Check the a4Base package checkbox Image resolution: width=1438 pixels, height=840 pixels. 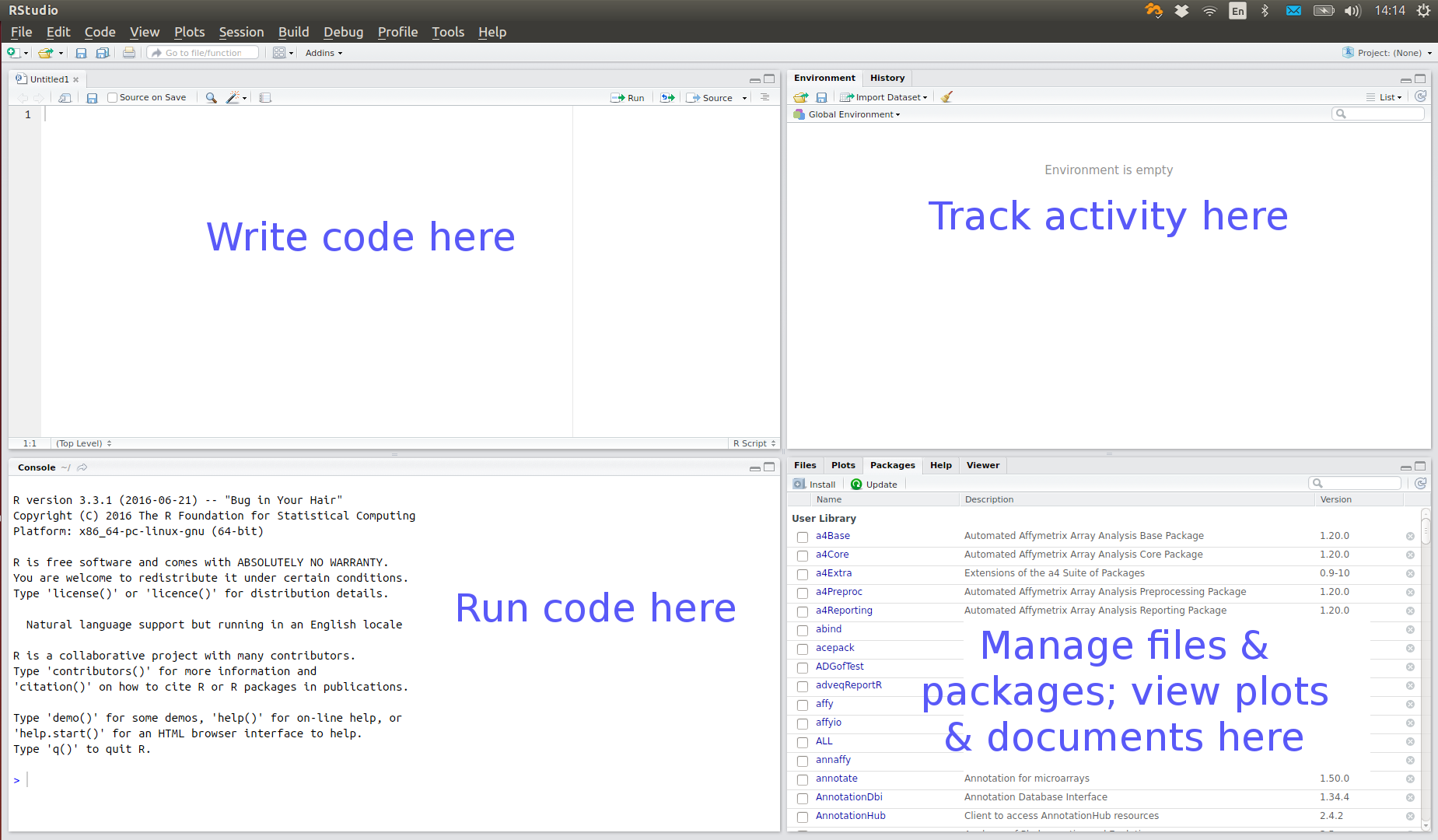[x=803, y=537]
